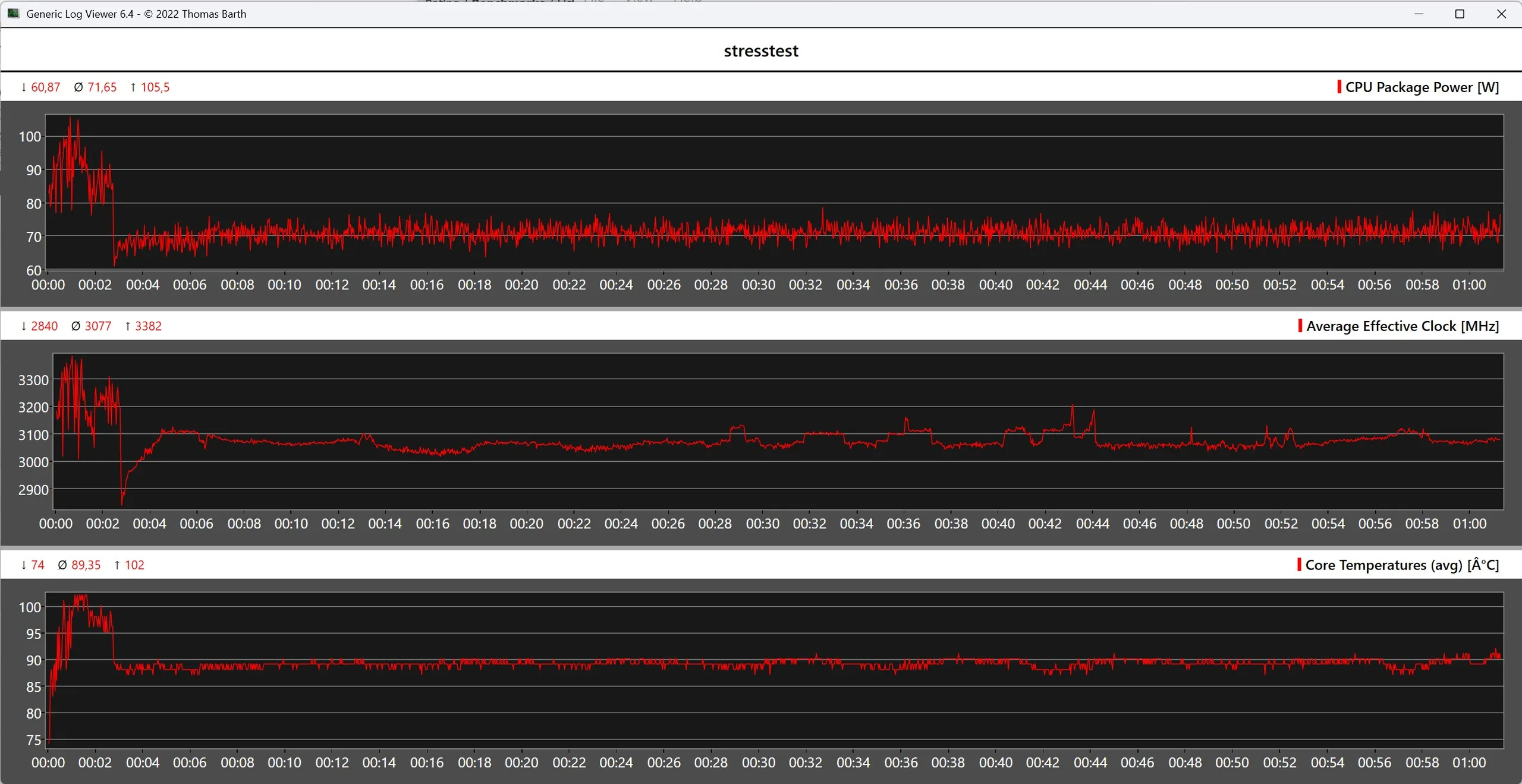Image resolution: width=1522 pixels, height=784 pixels.
Task: Click the CPU Package Power minimum arrow
Action: click(24, 87)
